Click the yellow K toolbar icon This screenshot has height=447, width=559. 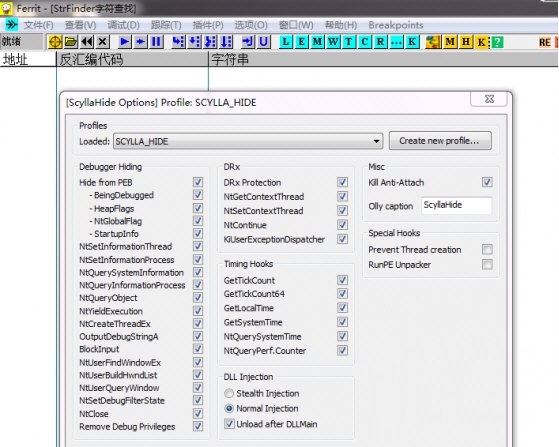click(x=482, y=42)
